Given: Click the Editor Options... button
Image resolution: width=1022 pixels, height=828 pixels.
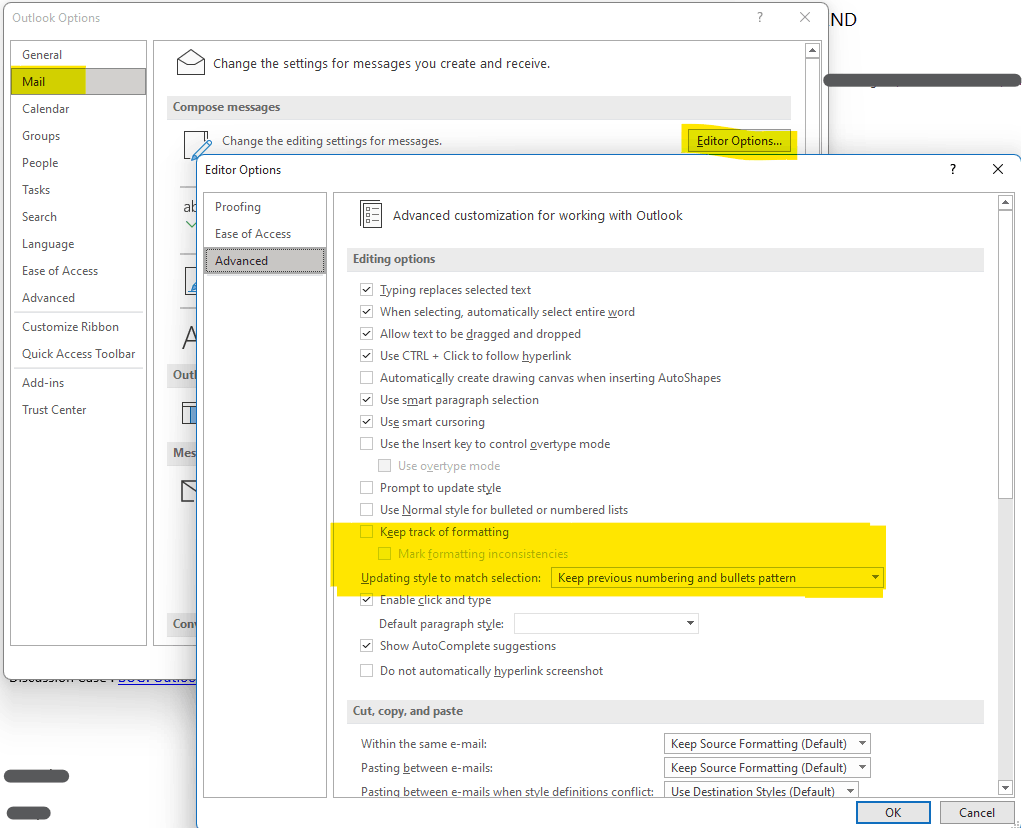Looking at the screenshot, I should pyautogui.click(x=739, y=141).
